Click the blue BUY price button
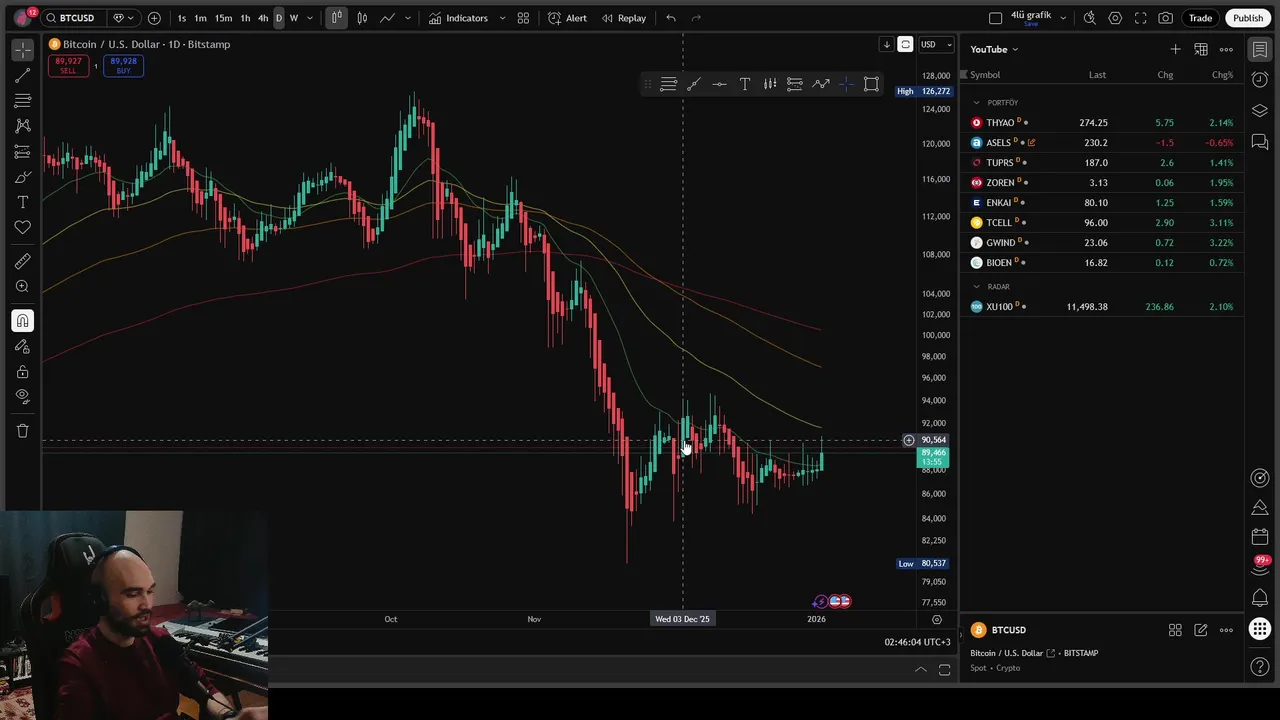This screenshot has height=720, width=1280. tap(124, 65)
